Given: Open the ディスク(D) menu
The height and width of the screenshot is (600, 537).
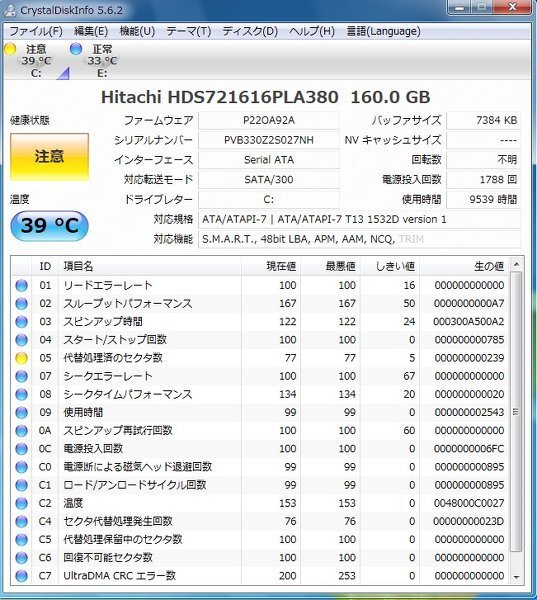Looking at the screenshot, I should tap(250, 31).
